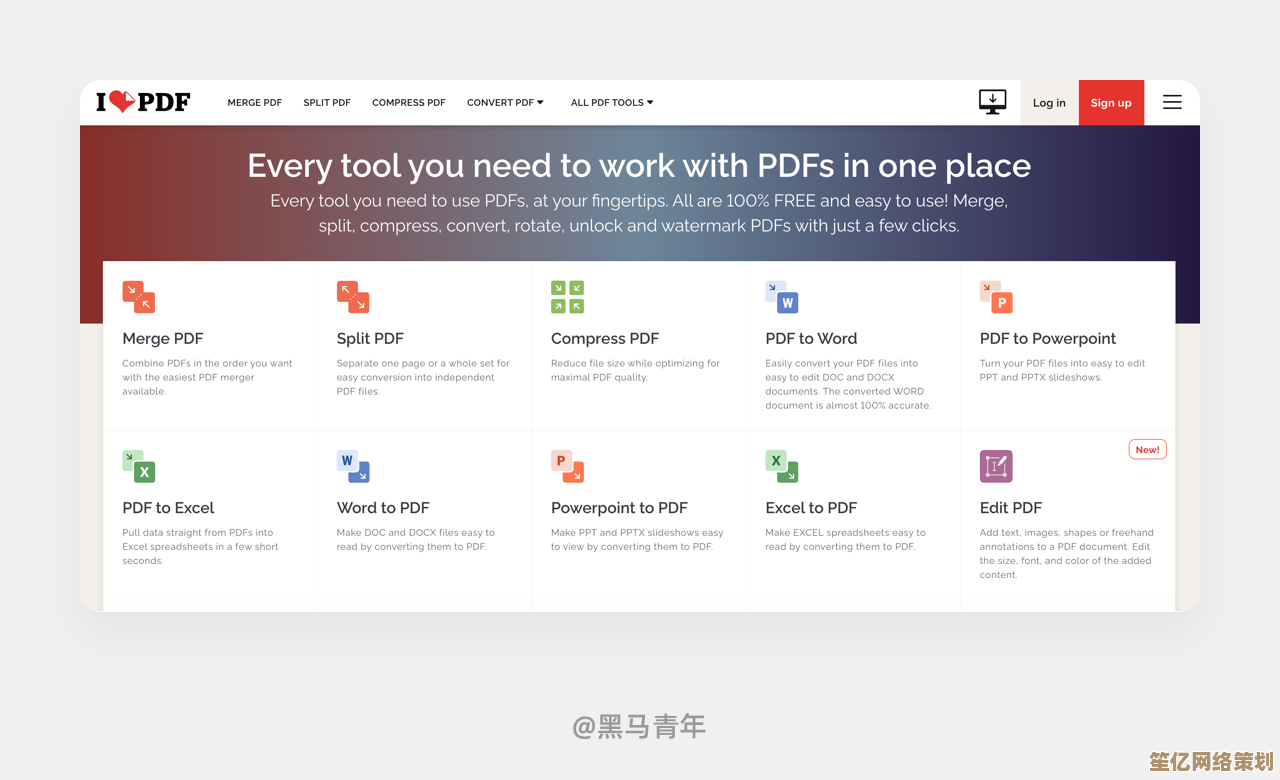
Task: Click the PDF to Powerpoint icon
Action: click(x=996, y=297)
